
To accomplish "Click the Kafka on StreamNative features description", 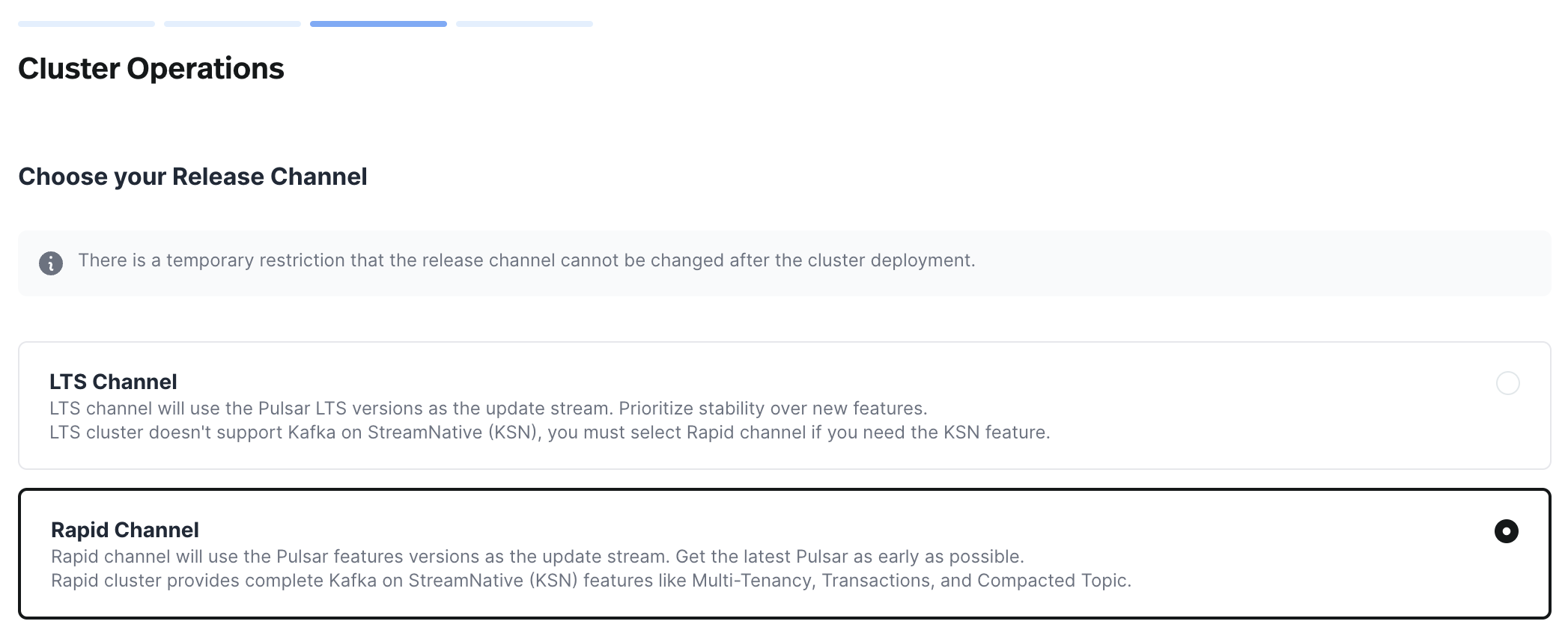I will point(592,579).
